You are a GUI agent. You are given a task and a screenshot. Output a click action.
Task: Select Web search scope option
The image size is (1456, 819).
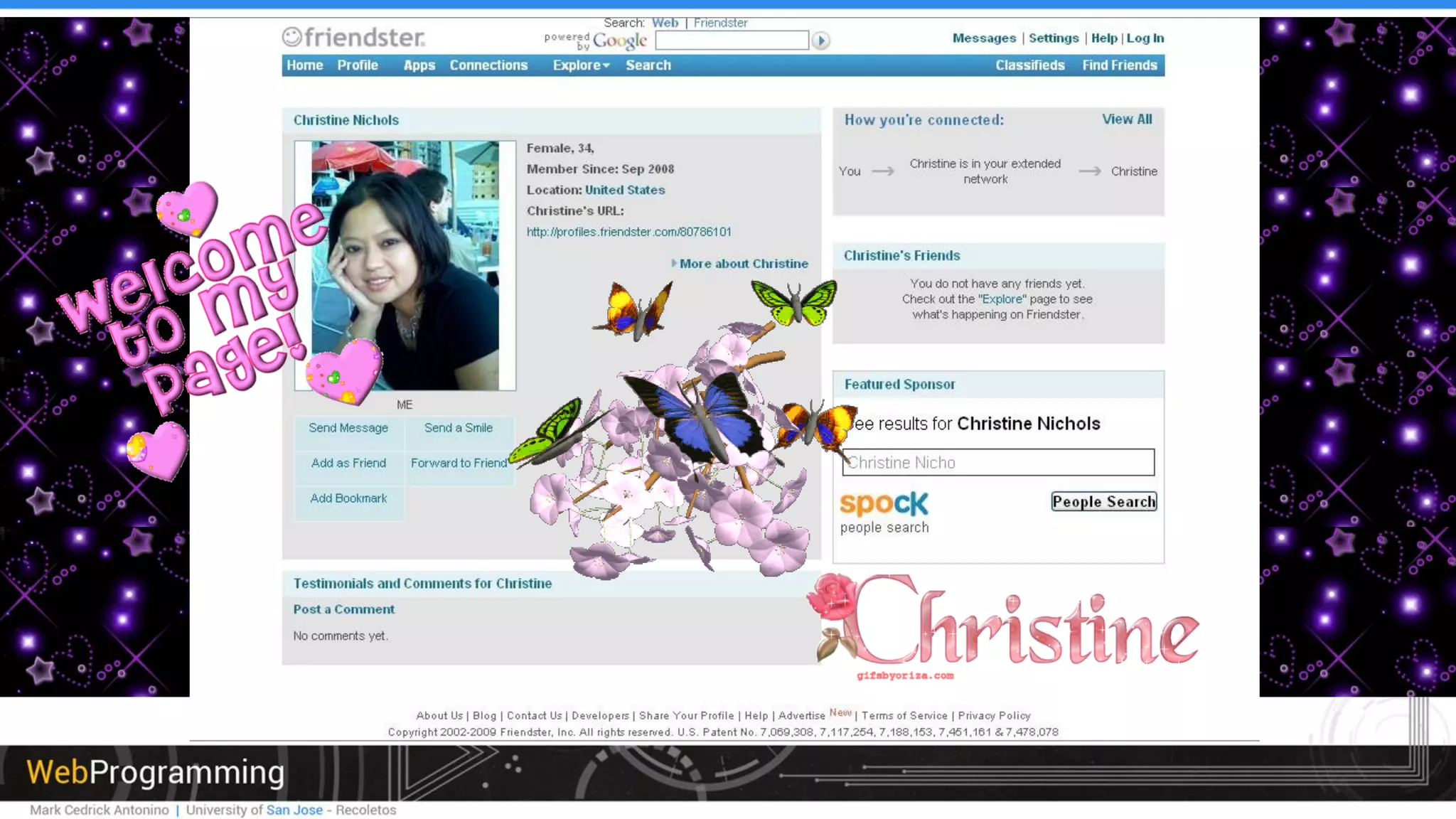point(665,23)
